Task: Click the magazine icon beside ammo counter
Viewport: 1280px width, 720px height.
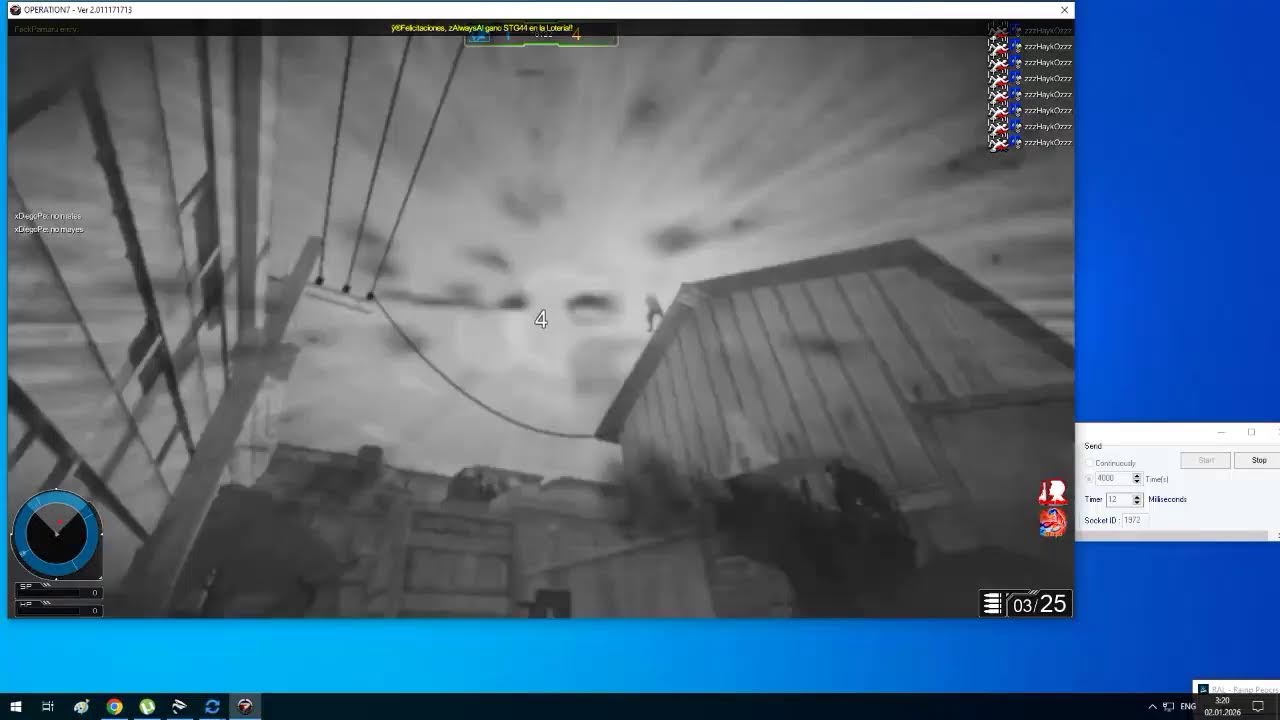Action: click(x=992, y=604)
